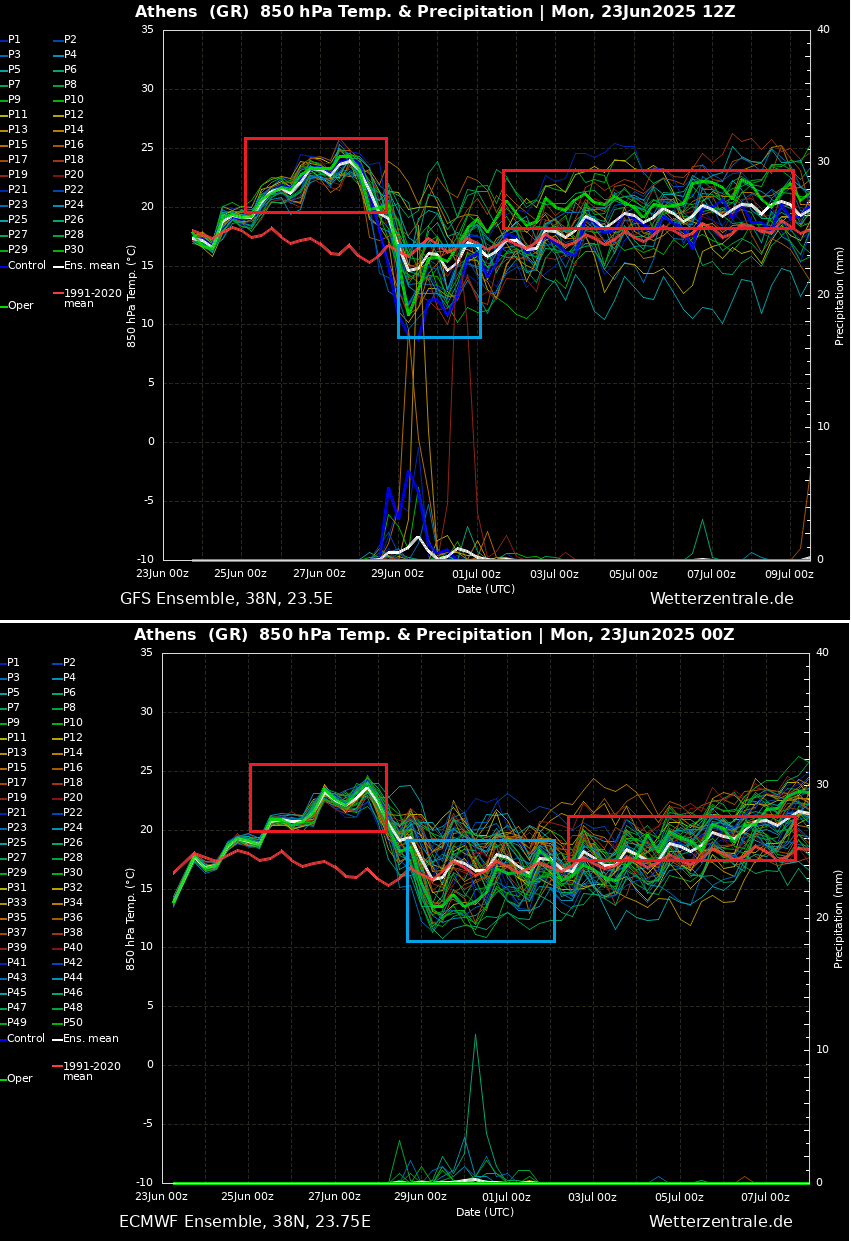
Task: Pick the P47 ensemble member label
Action: tap(18, 1008)
